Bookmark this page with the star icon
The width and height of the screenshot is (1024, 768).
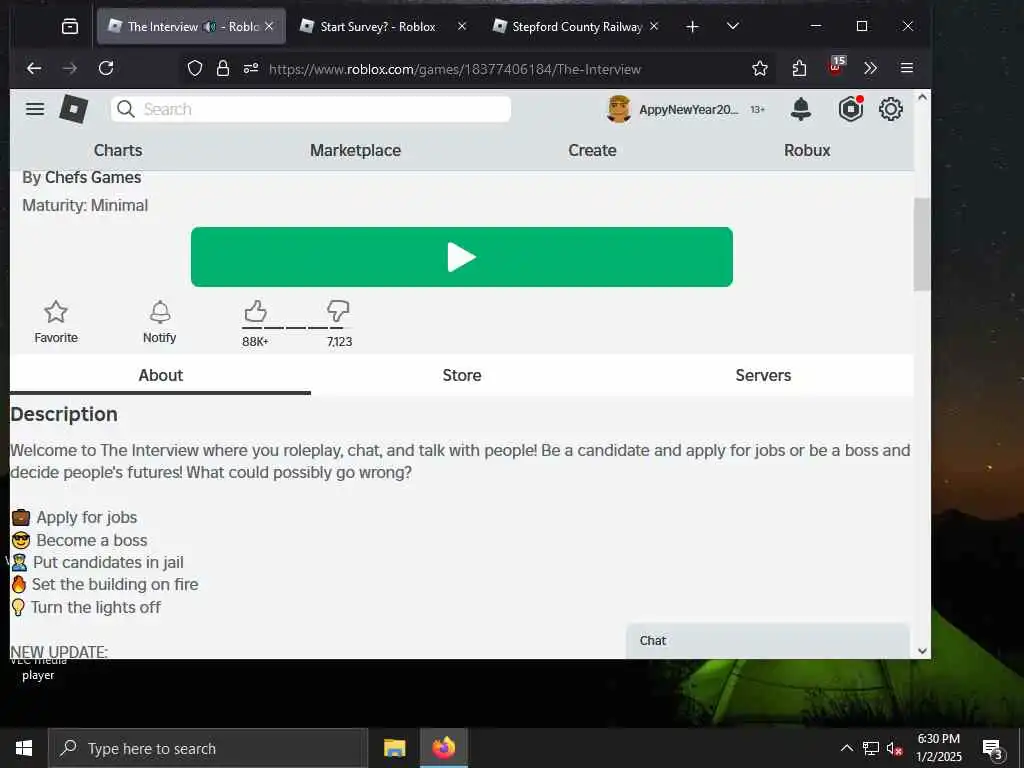click(x=760, y=69)
